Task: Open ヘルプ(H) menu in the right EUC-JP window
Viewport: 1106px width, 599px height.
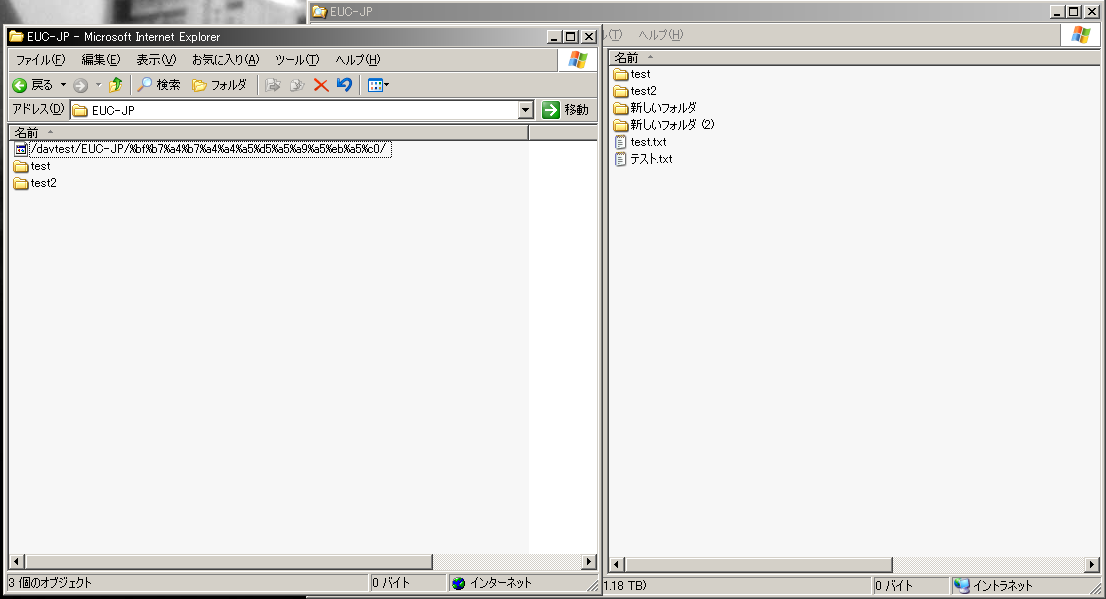Action: tap(661, 35)
